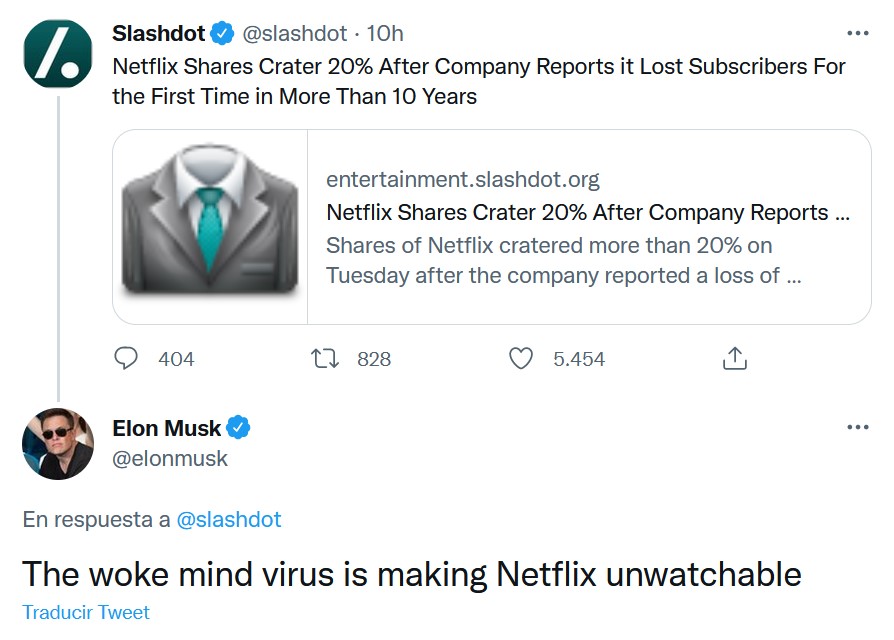The height and width of the screenshot is (640, 894).
Task: Open the Slashdot tweet's three-dot menu
Action: (858, 34)
